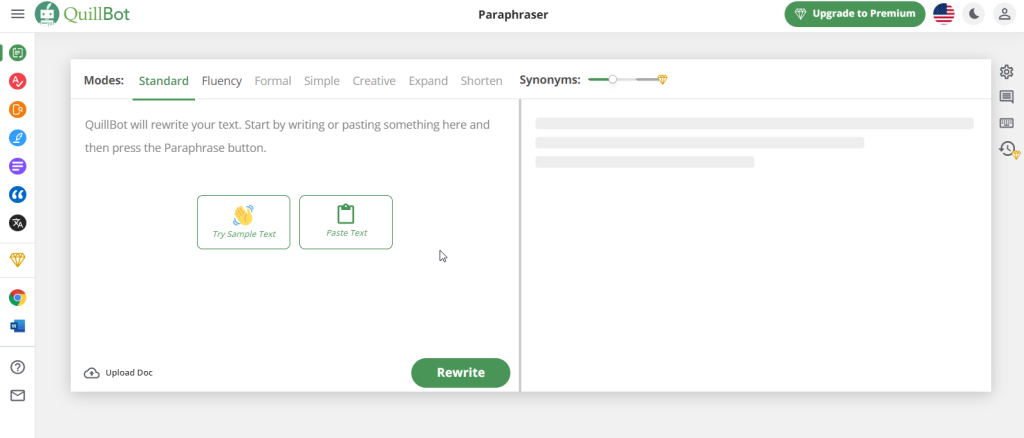Click the Paste Text box
Viewport: 1024px width, 438px height.
pos(346,222)
